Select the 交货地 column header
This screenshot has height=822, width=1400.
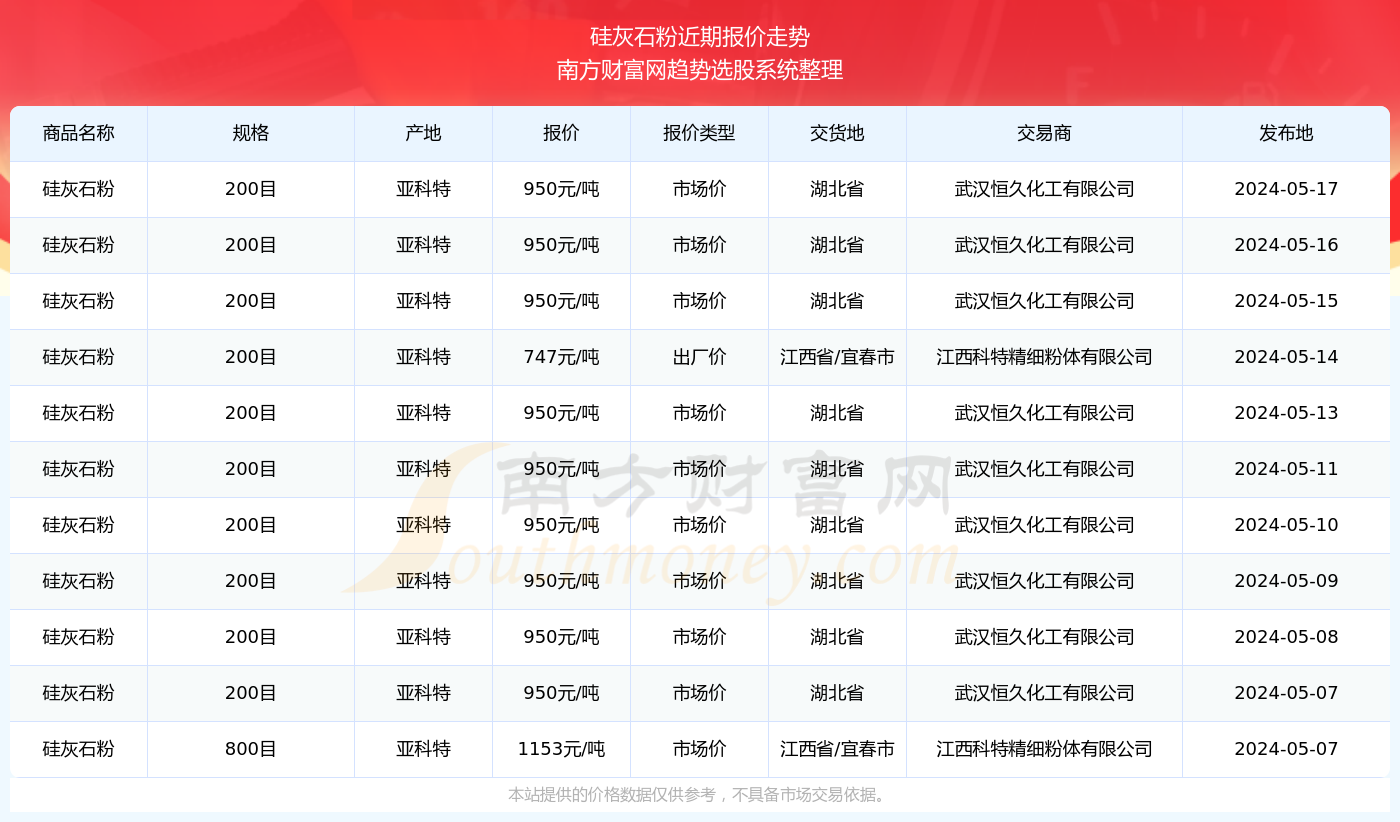pyautogui.click(x=837, y=133)
